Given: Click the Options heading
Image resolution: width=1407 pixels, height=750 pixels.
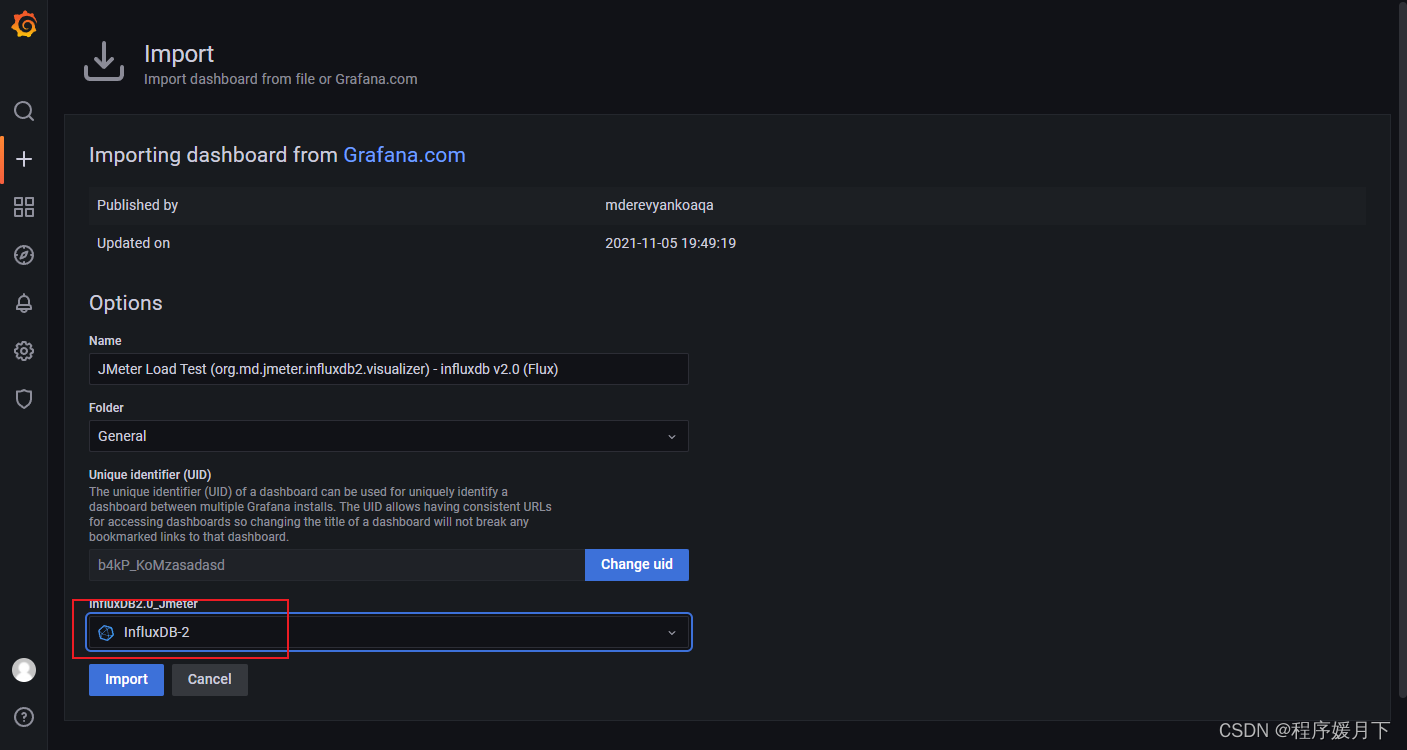Looking at the screenshot, I should [125, 303].
